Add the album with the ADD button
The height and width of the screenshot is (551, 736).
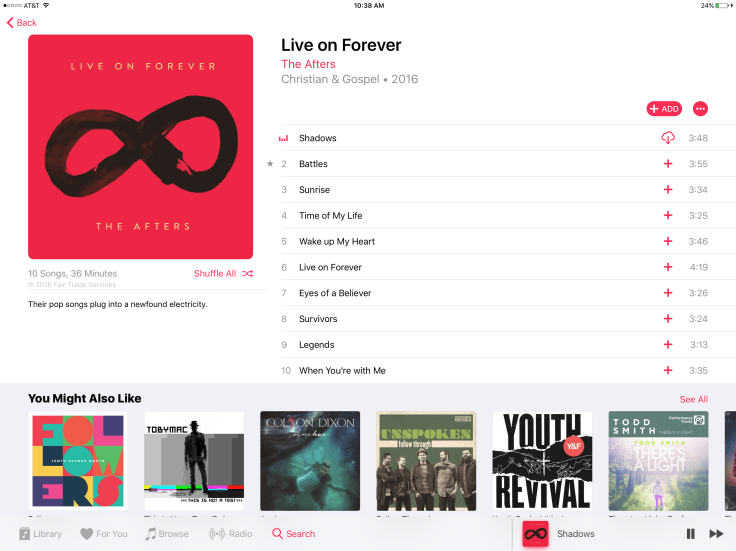point(664,109)
